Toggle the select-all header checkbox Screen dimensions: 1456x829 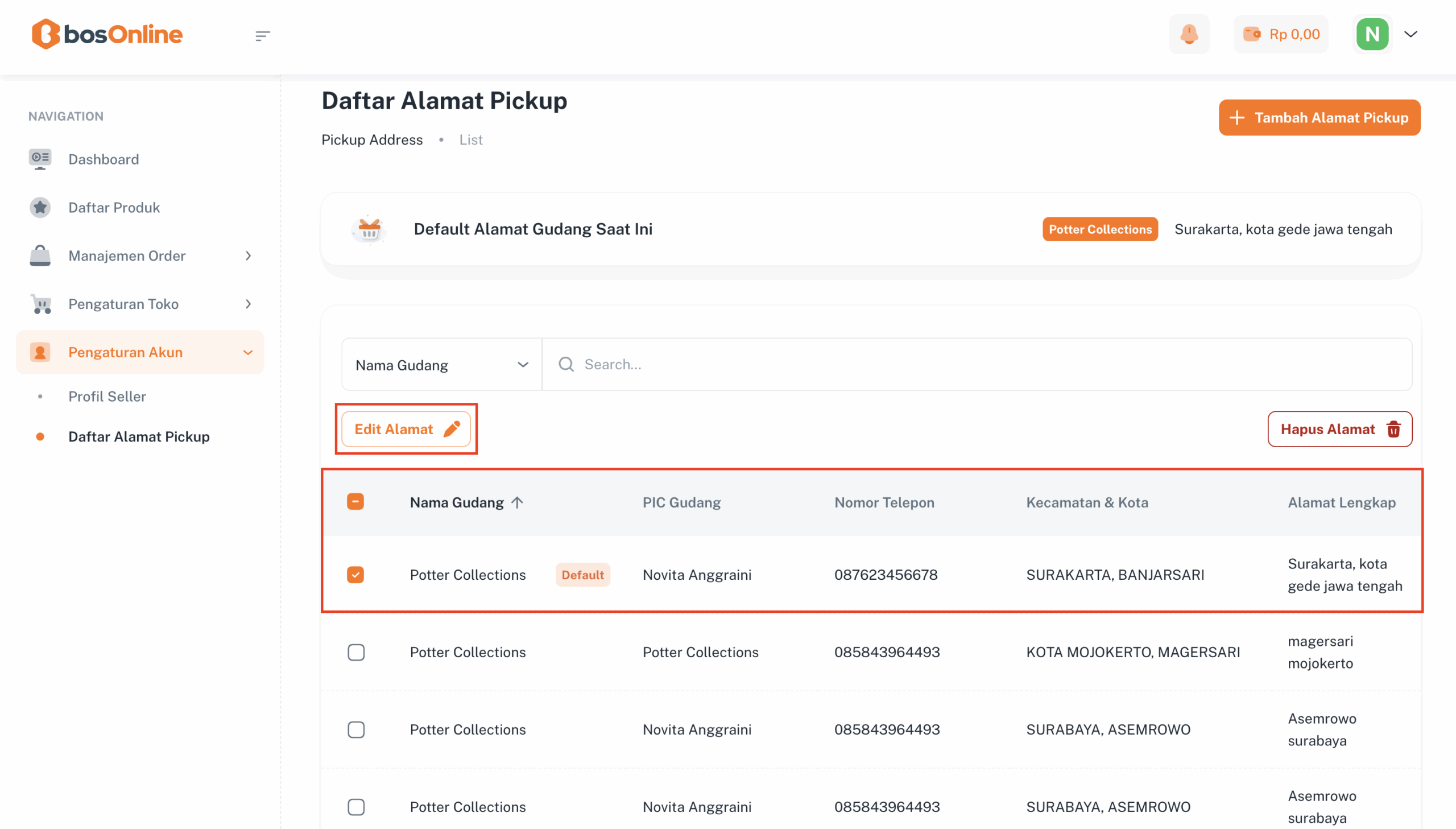[355, 502]
